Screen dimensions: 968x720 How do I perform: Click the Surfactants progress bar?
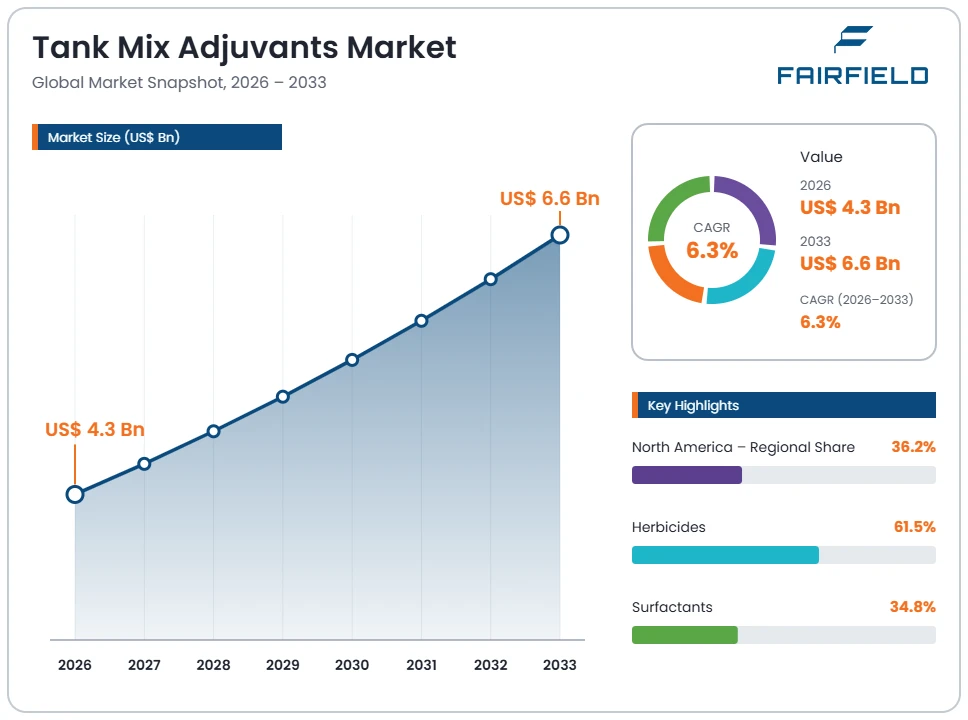point(783,635)
